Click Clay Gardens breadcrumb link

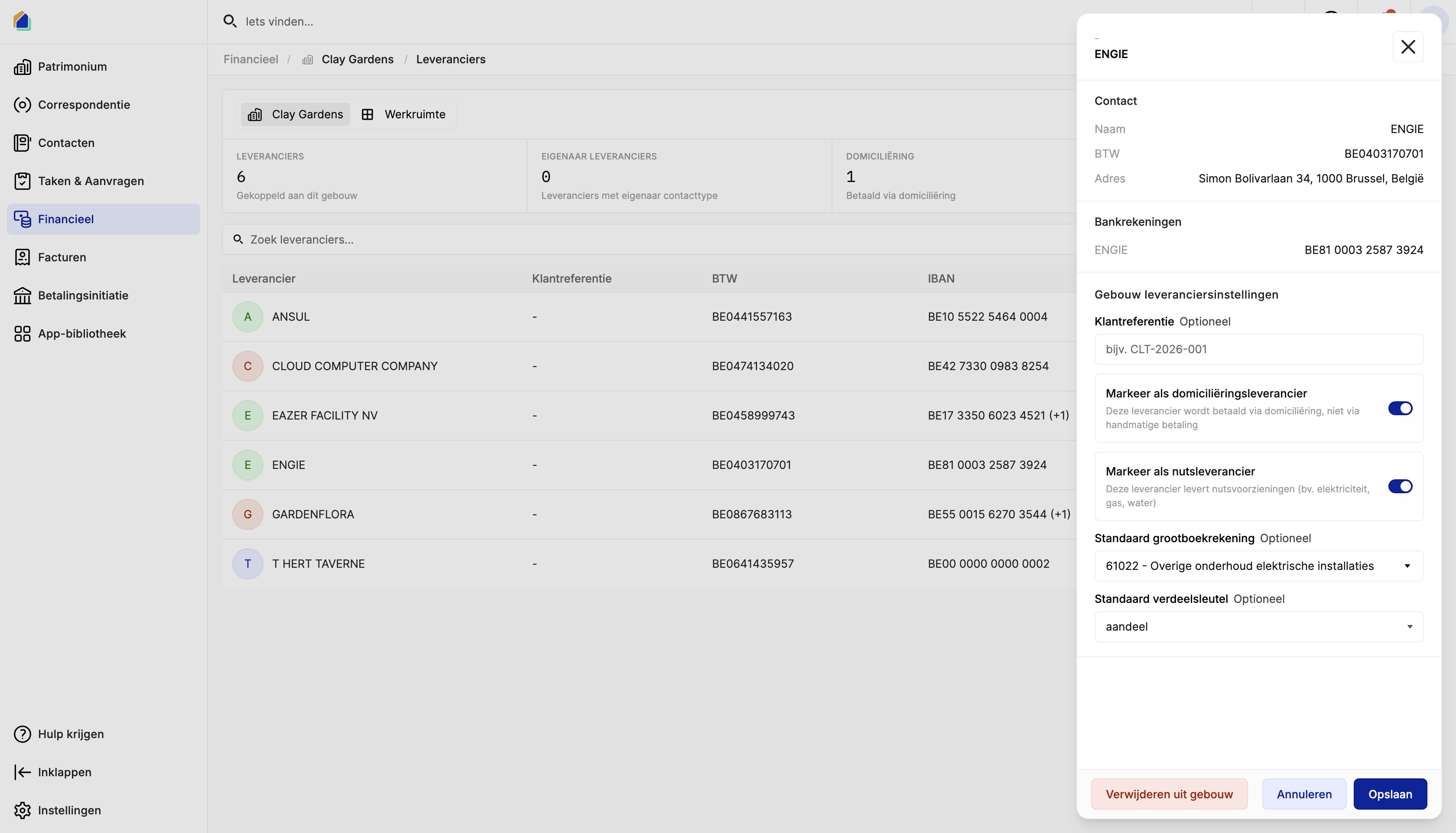(357, 59)
